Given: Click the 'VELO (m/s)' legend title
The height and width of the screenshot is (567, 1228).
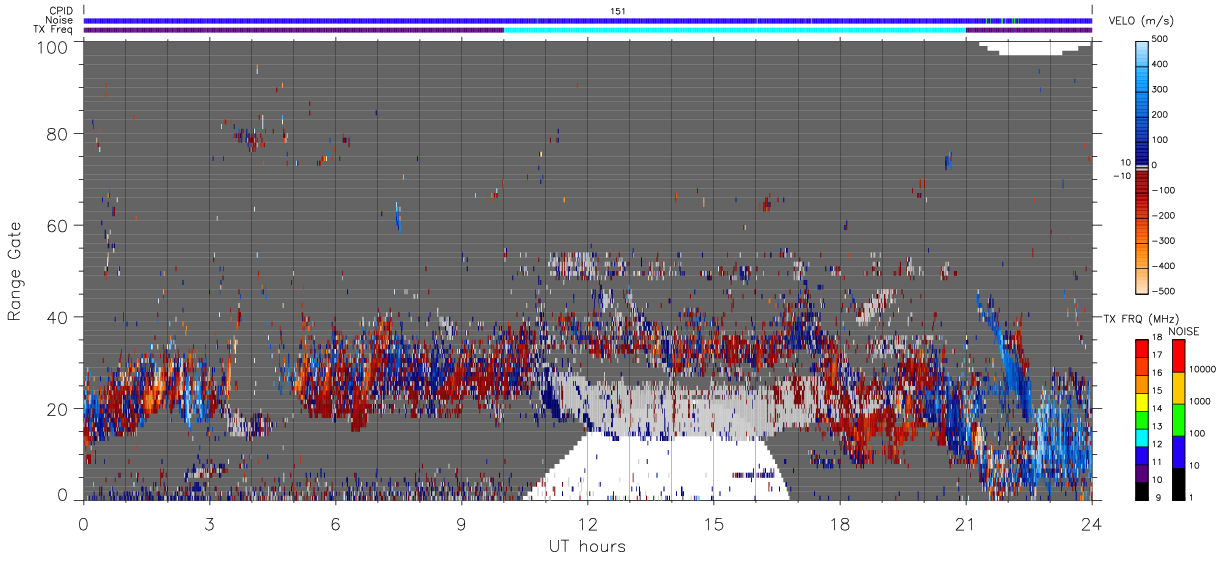Looking at the screenshot, I should (1143, 22).
